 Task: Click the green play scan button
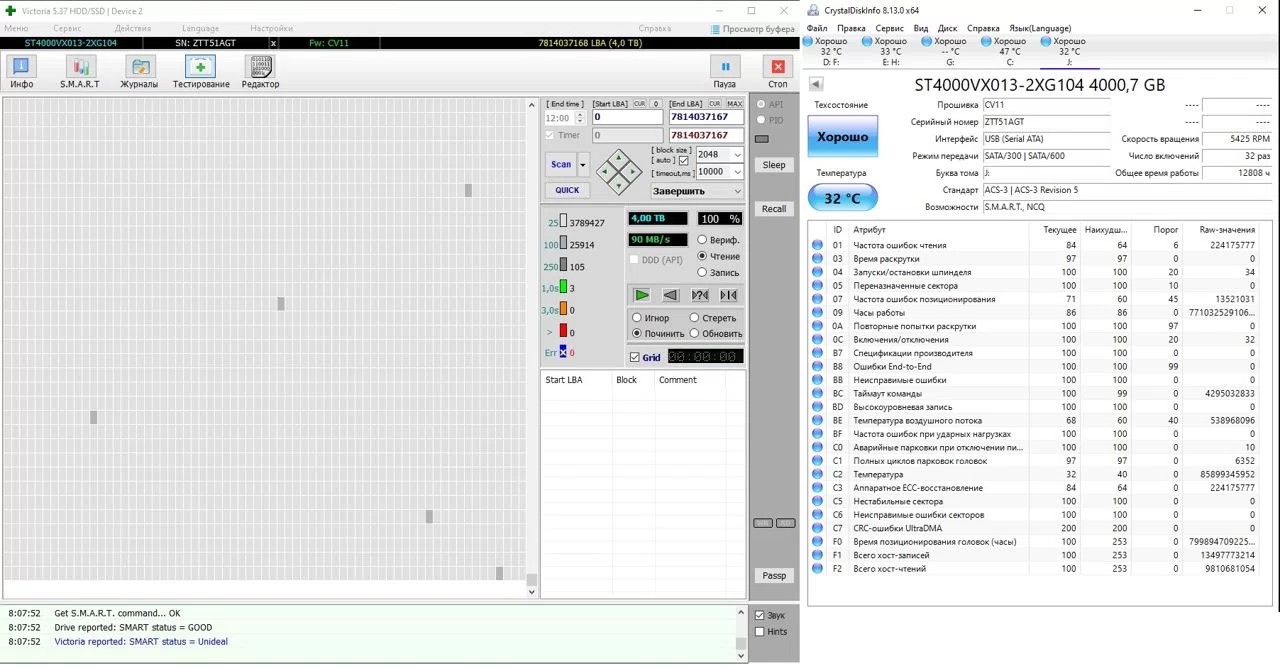click(642, 295)
